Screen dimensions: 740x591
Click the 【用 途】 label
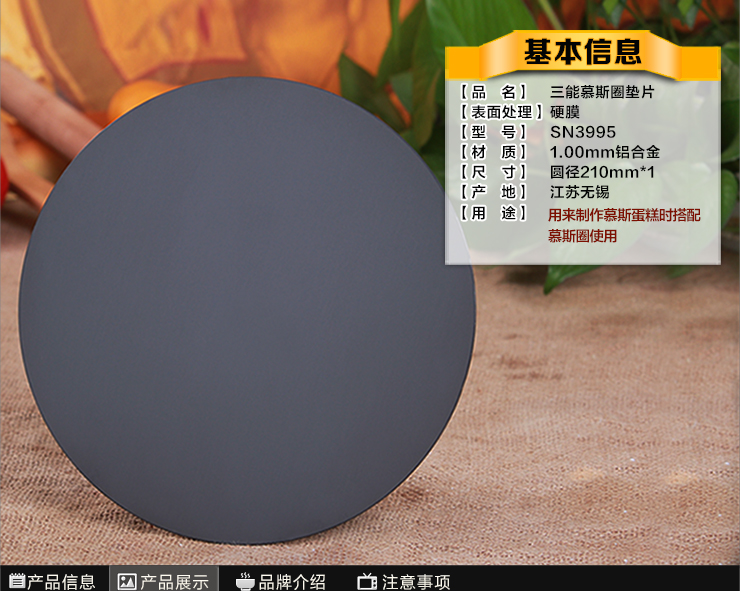[494, 213]
